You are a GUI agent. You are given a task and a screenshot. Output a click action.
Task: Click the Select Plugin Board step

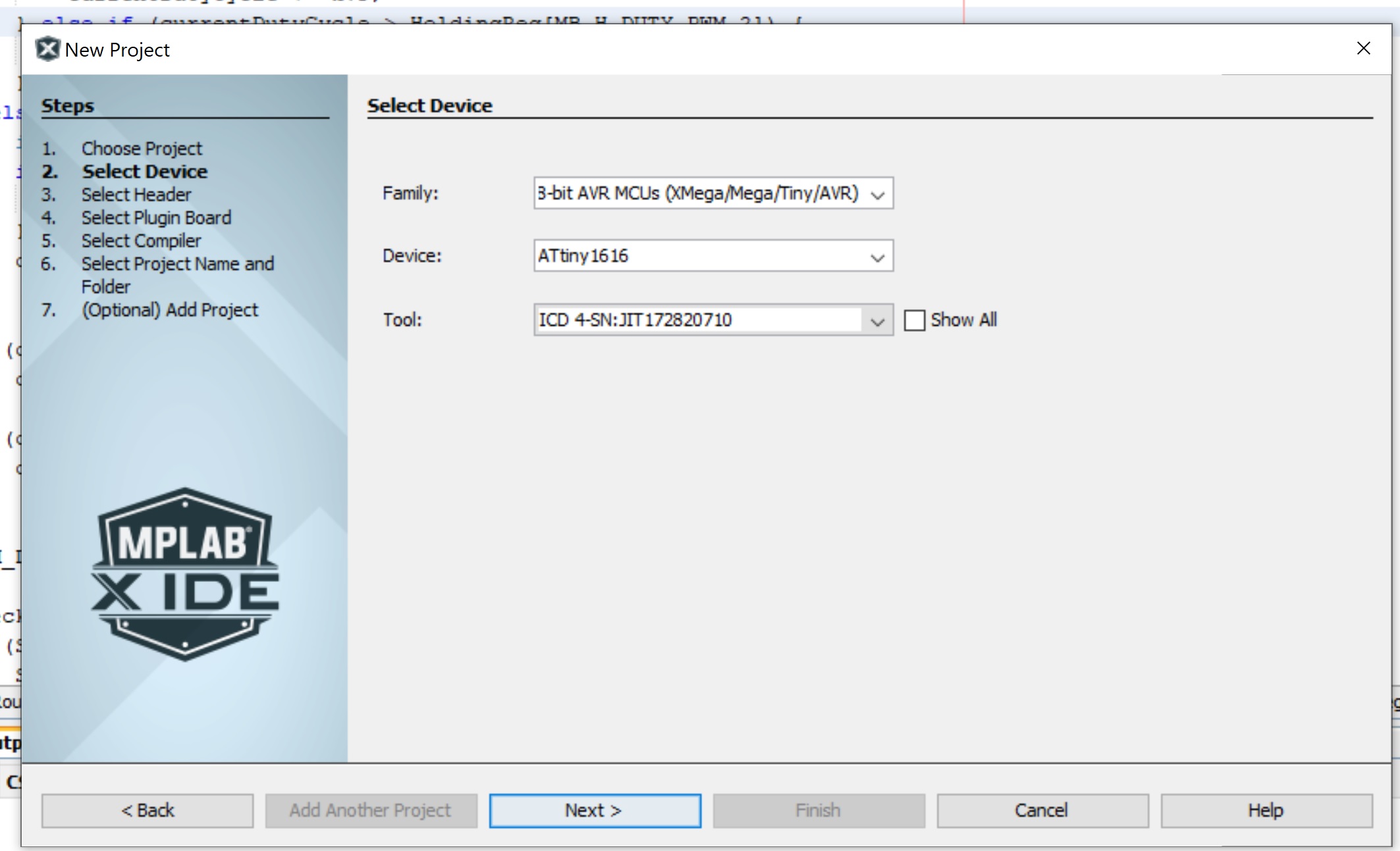[156, 218]
